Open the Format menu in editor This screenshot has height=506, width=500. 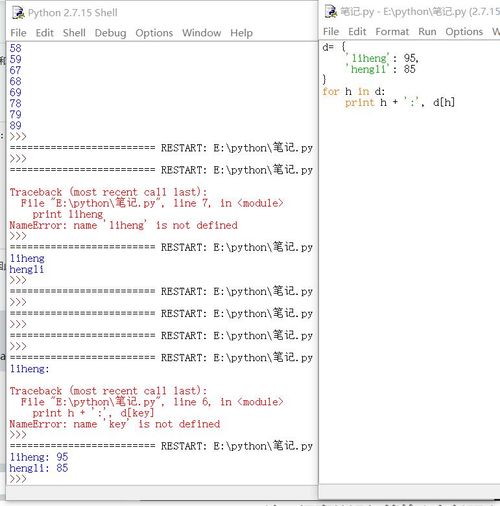(392, 32)
